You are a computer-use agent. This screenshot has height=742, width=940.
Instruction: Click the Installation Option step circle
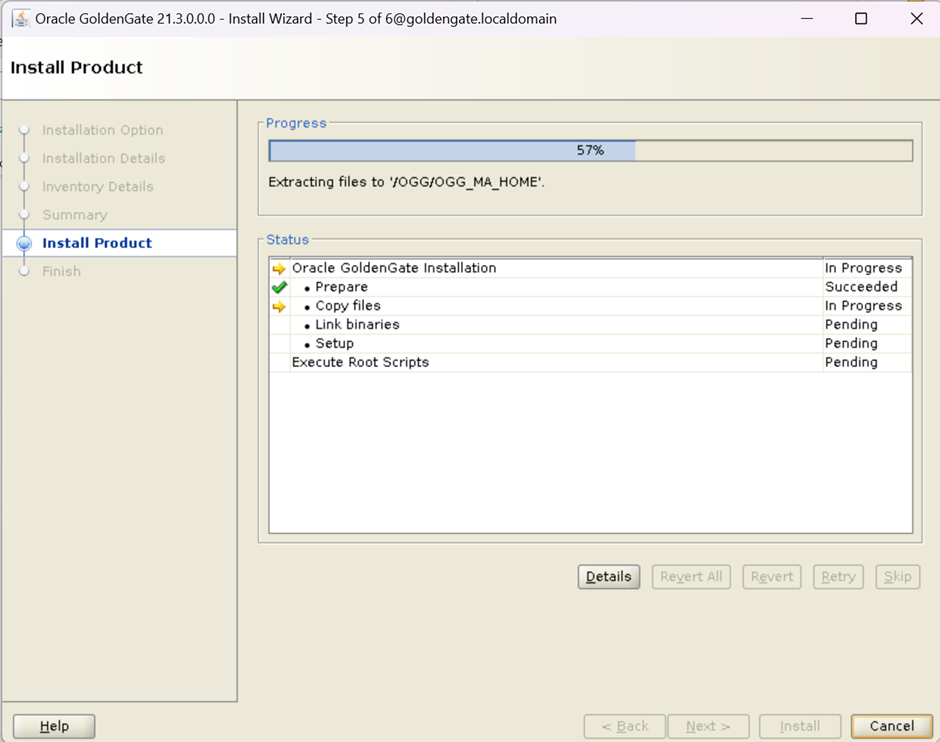pos(25,130)
